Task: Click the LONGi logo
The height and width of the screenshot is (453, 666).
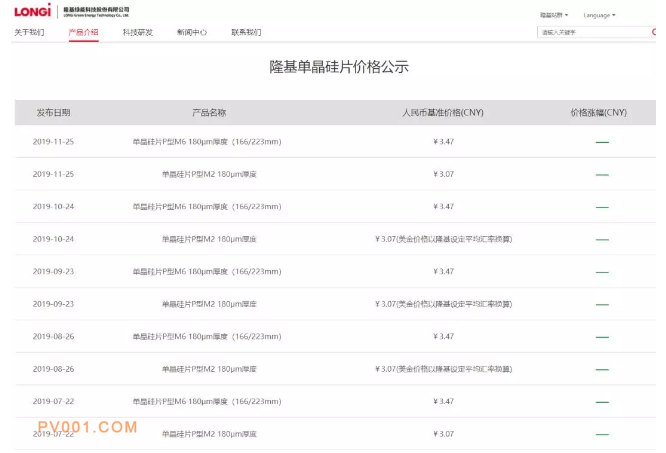Action: click(x=33, y=11)
